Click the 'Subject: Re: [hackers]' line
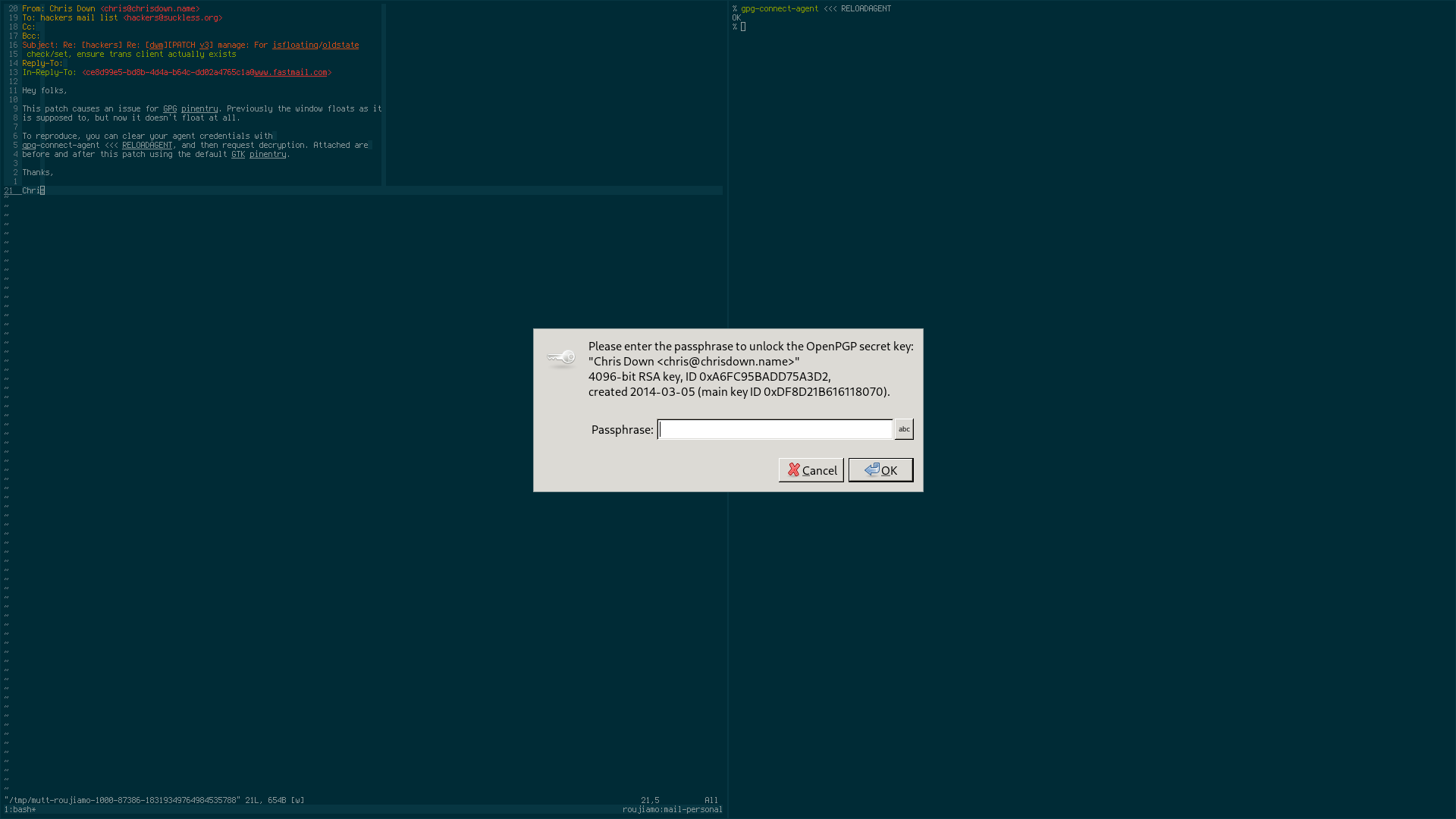1456x819 pixels. click(x=190, y=45)
